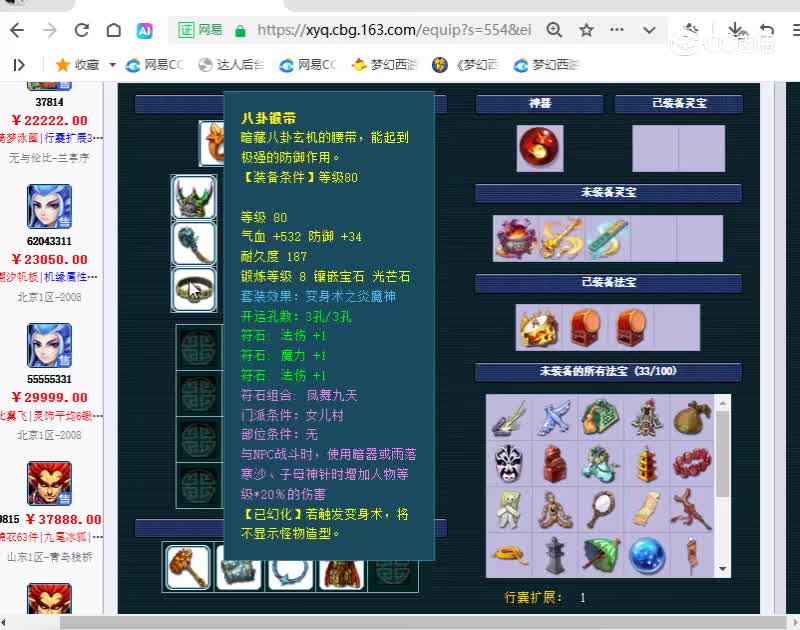800x630 pixels.
Task: Click the zoom magnifier in address bar
Action: pyautogui.click(x=554, y=30)
